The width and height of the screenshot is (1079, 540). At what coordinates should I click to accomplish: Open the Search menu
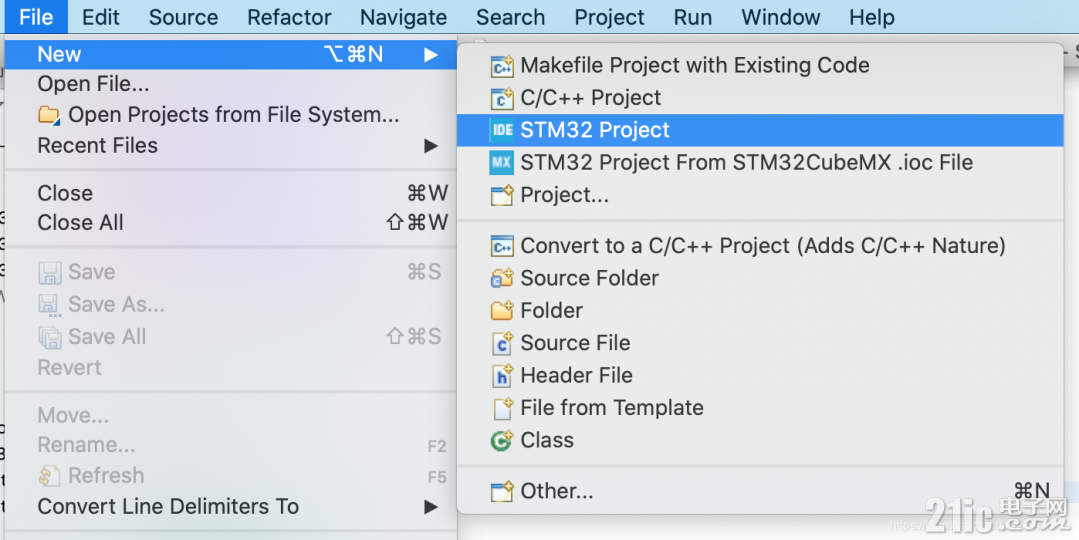pos(511,17)
